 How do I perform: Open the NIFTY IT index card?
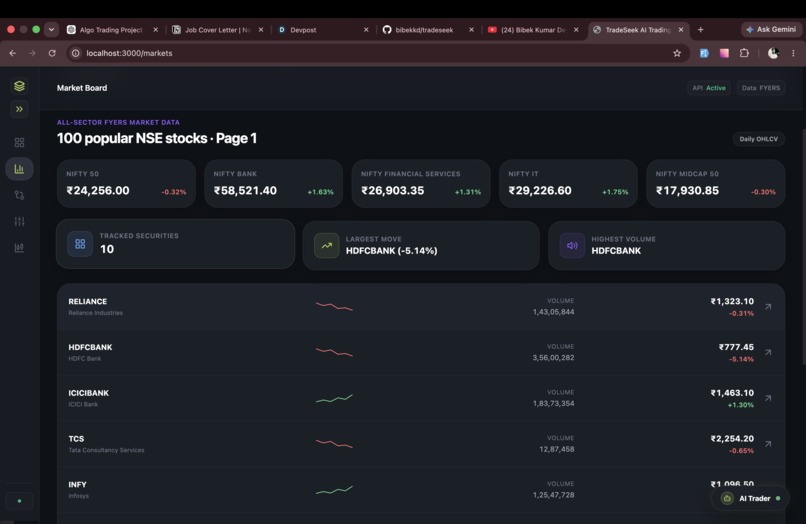coord(568,184)
